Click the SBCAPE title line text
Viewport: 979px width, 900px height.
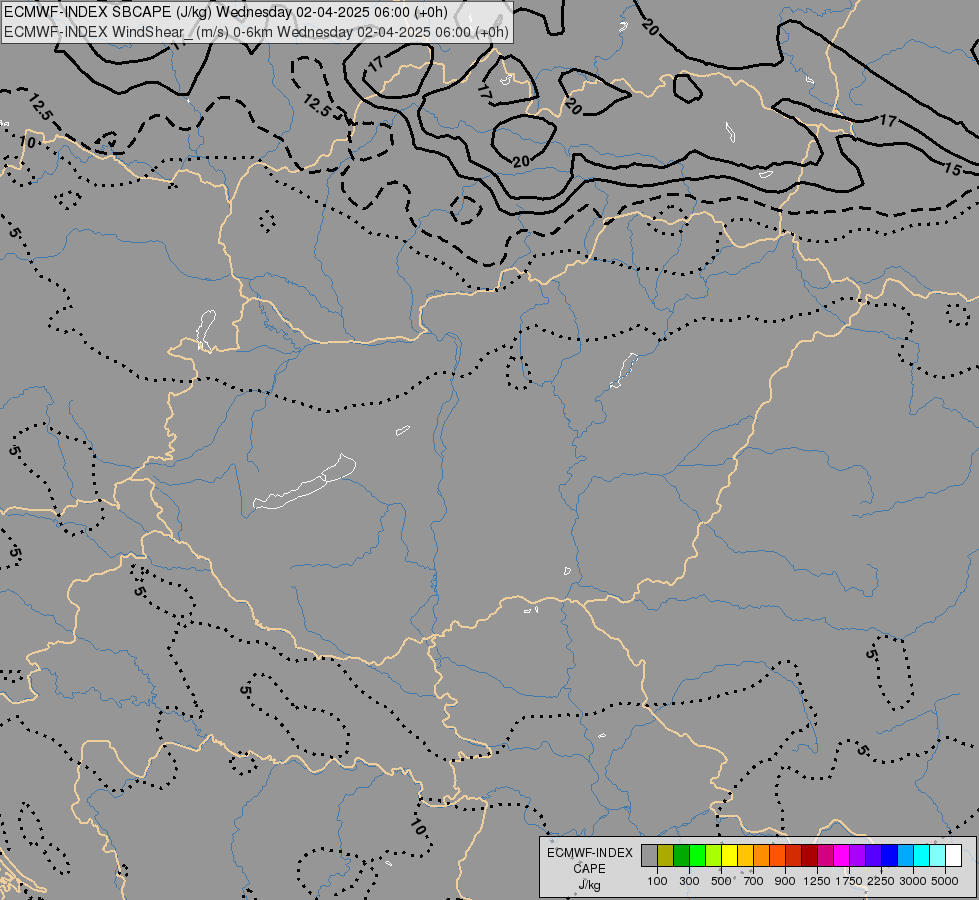point(225,12)
